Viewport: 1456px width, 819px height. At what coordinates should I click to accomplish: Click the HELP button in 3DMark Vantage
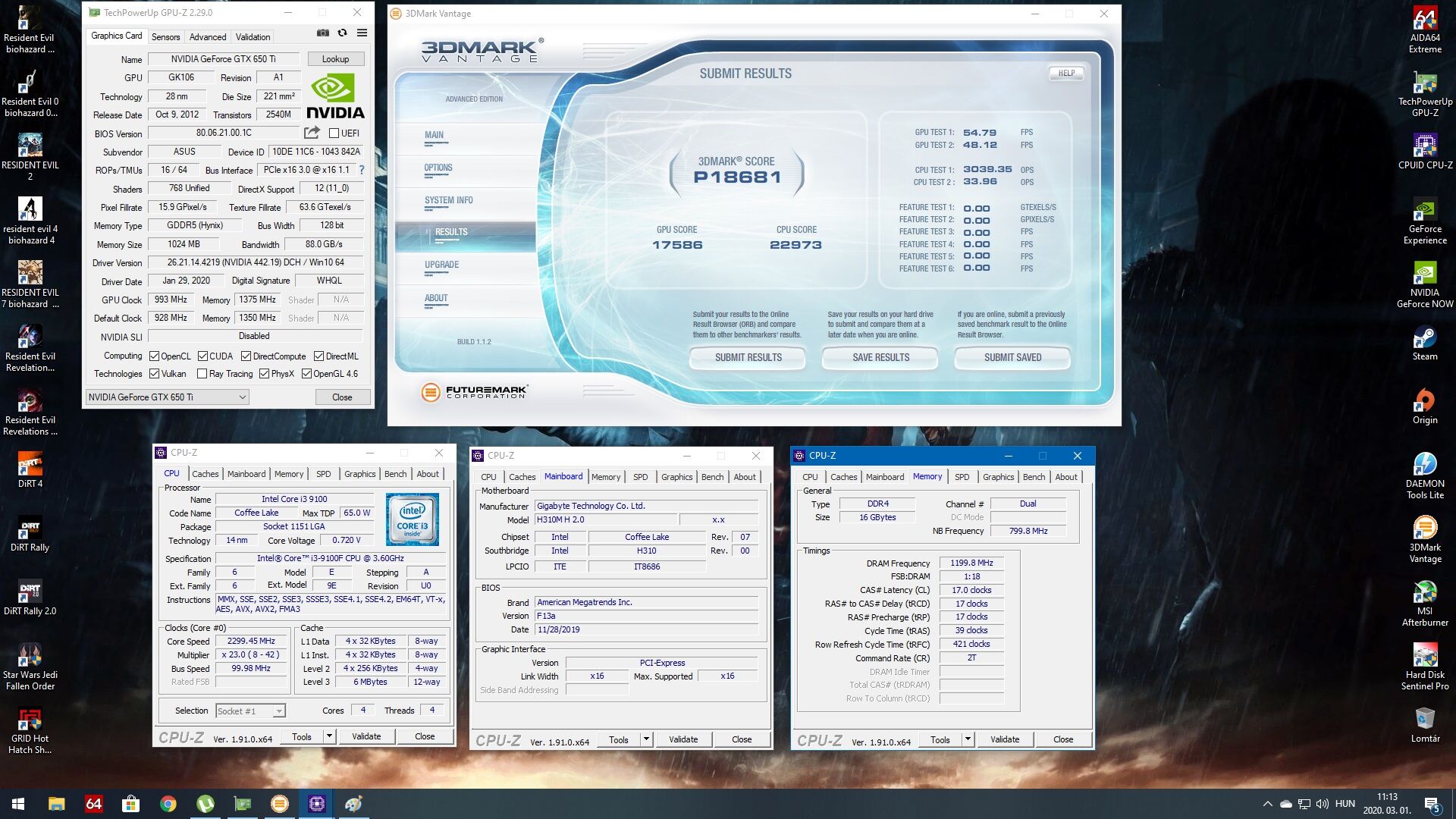click(x=1066, y=74)
